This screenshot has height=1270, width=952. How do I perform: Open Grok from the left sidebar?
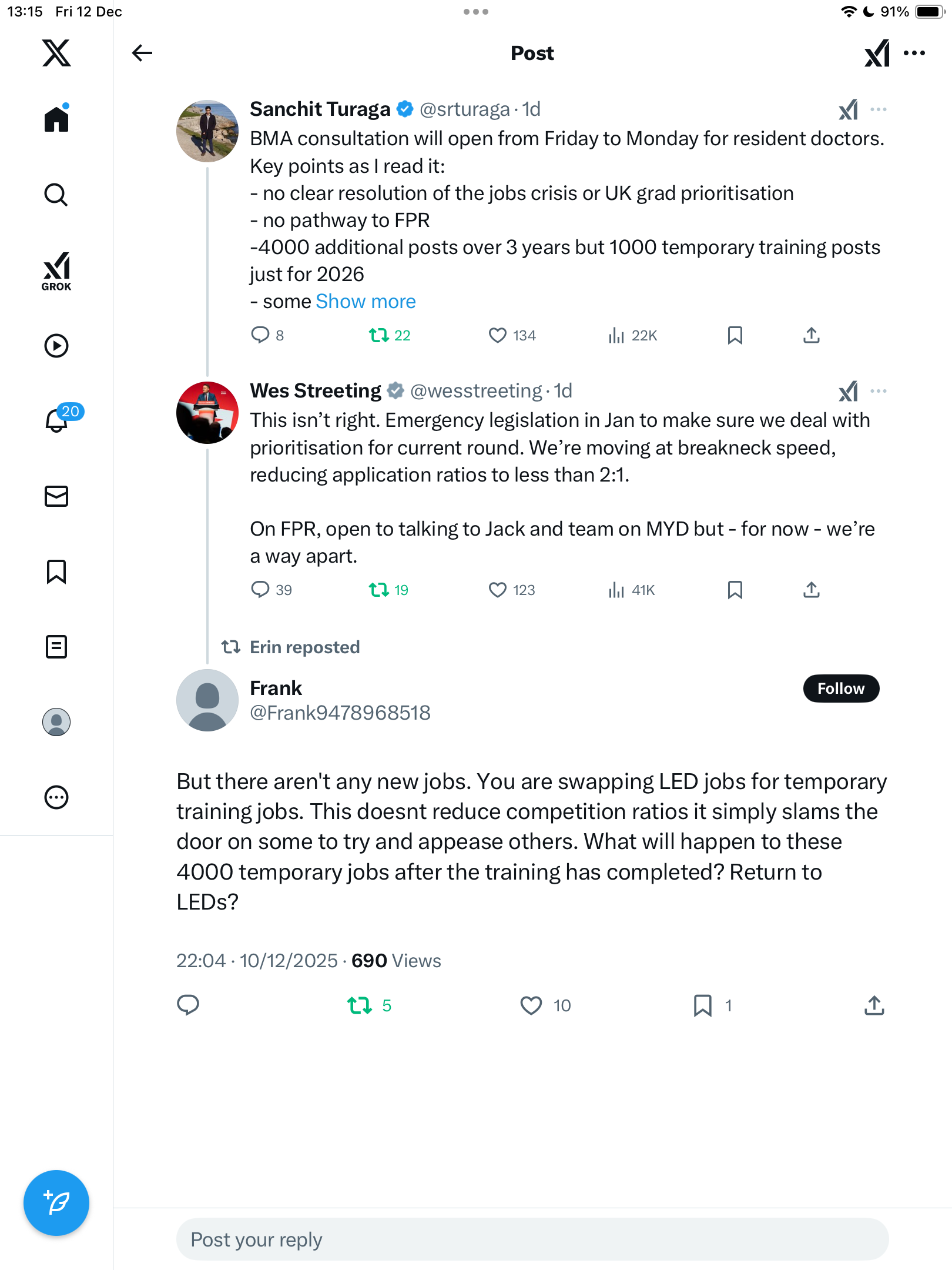(x=56, y=271)
